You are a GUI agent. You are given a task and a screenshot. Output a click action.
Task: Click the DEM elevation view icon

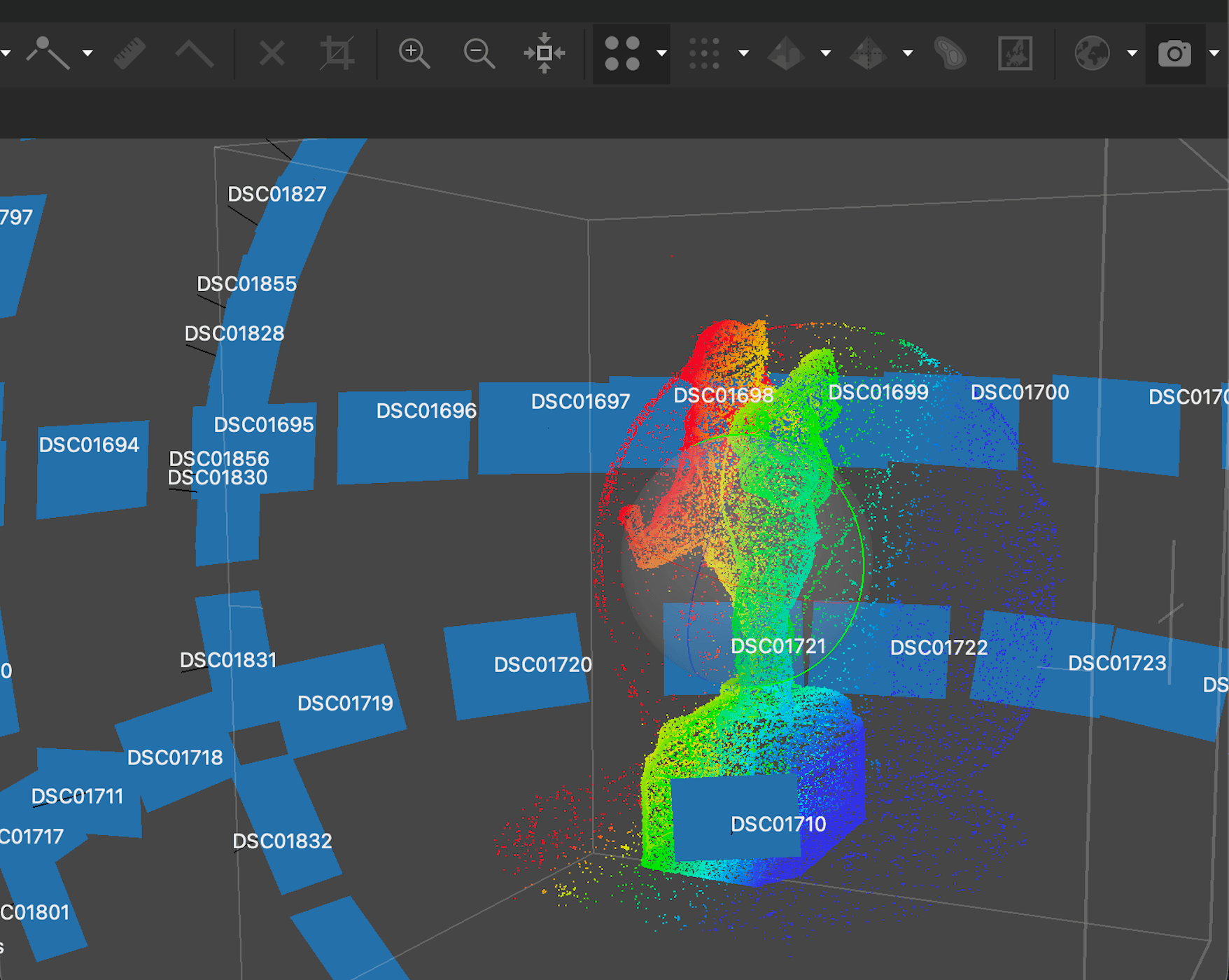point(950,53)
